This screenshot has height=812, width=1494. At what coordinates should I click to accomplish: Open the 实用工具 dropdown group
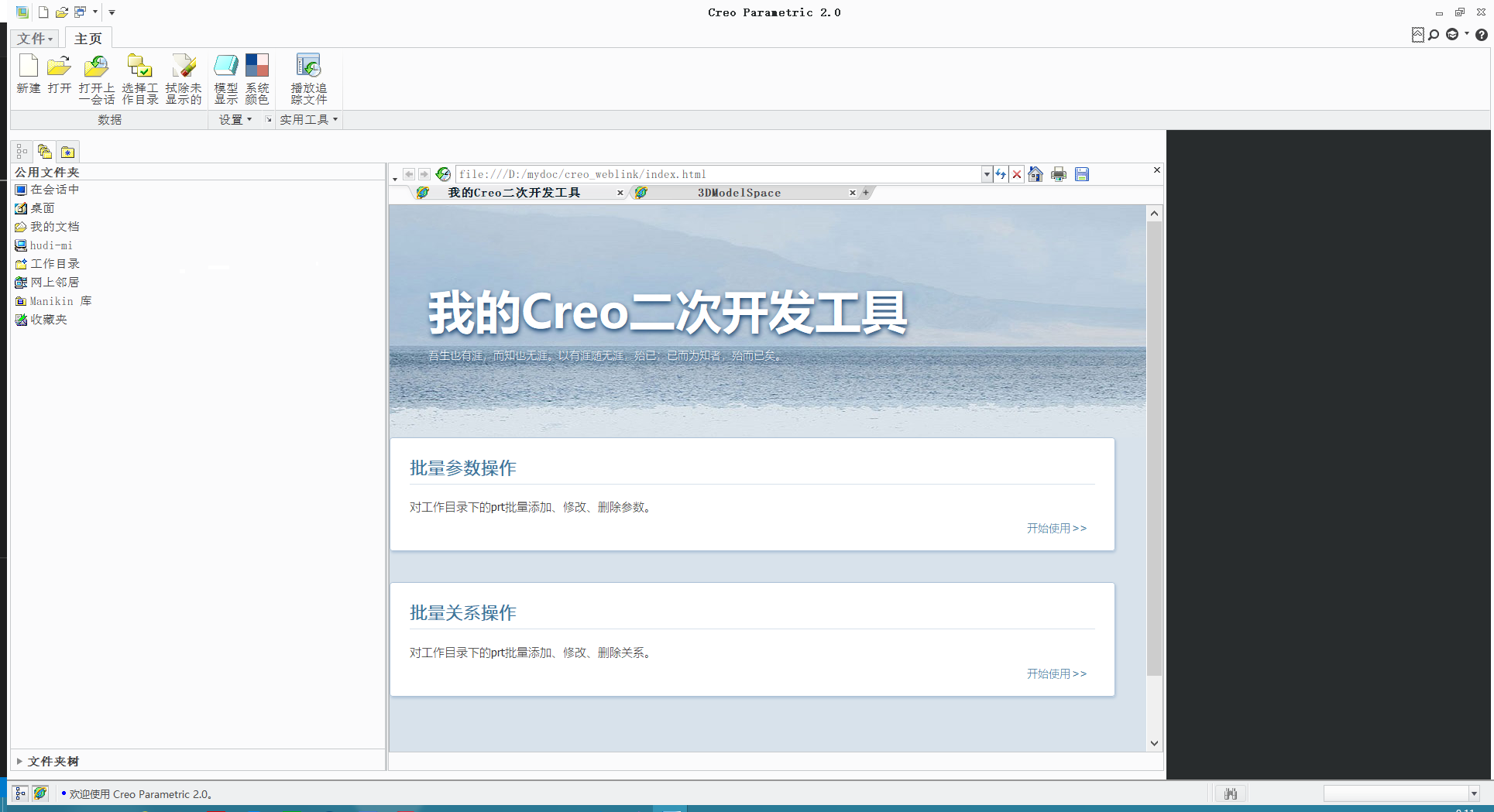click(x=309, y=119)
